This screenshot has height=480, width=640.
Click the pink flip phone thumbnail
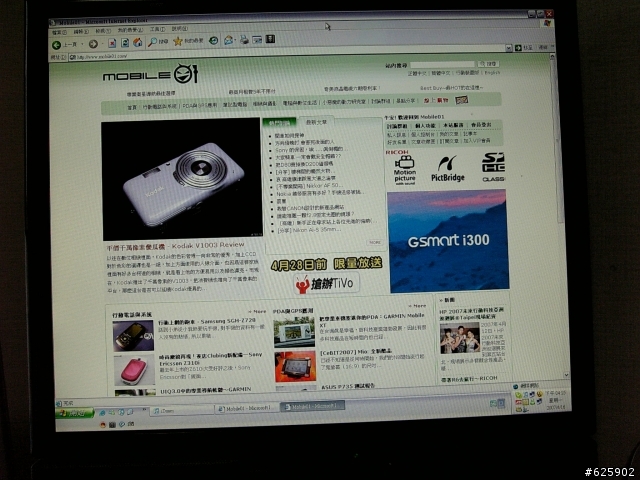(134, 370)
